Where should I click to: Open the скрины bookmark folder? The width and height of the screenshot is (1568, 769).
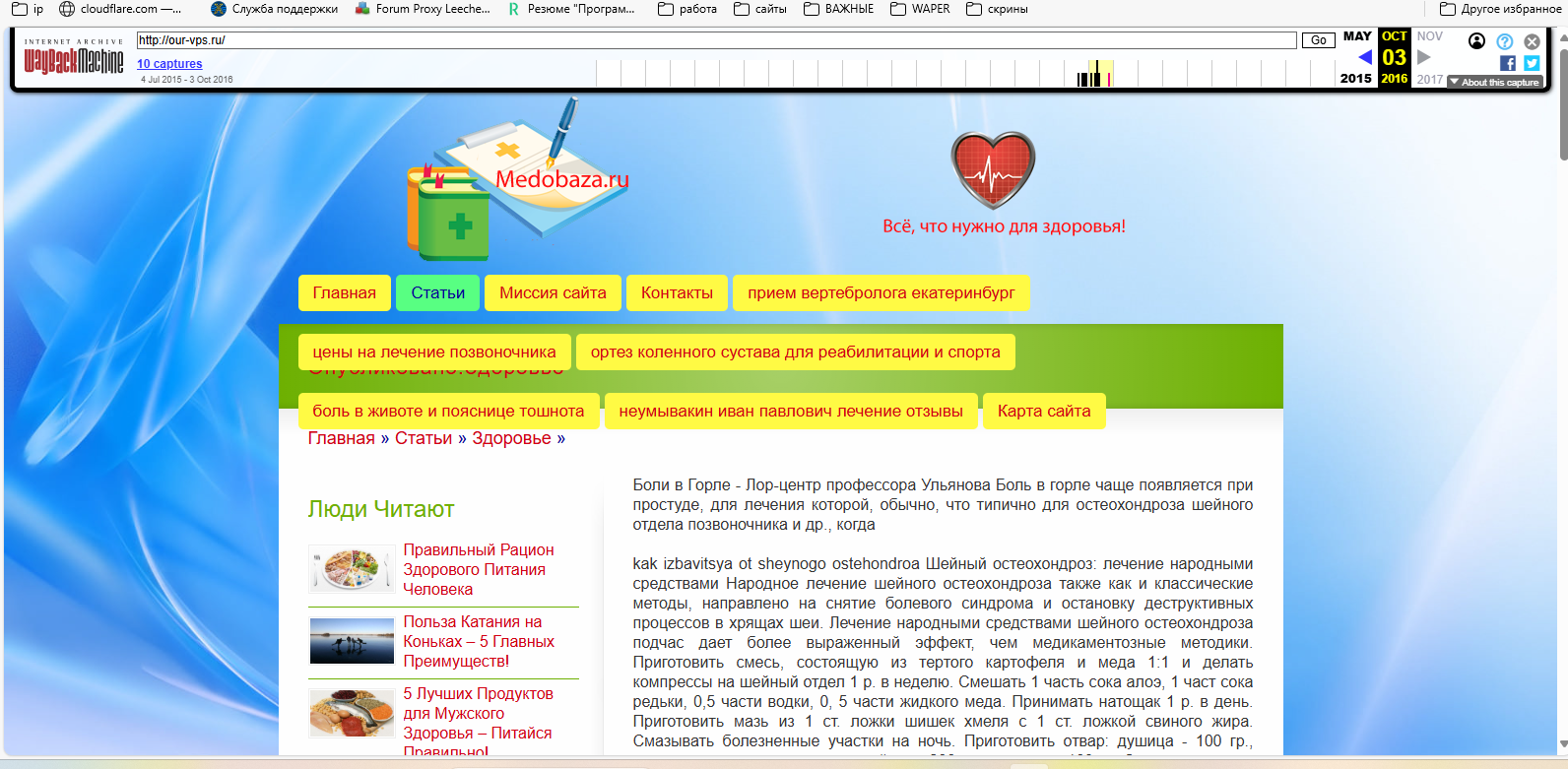pyautogui.click(x=997, y=9)
